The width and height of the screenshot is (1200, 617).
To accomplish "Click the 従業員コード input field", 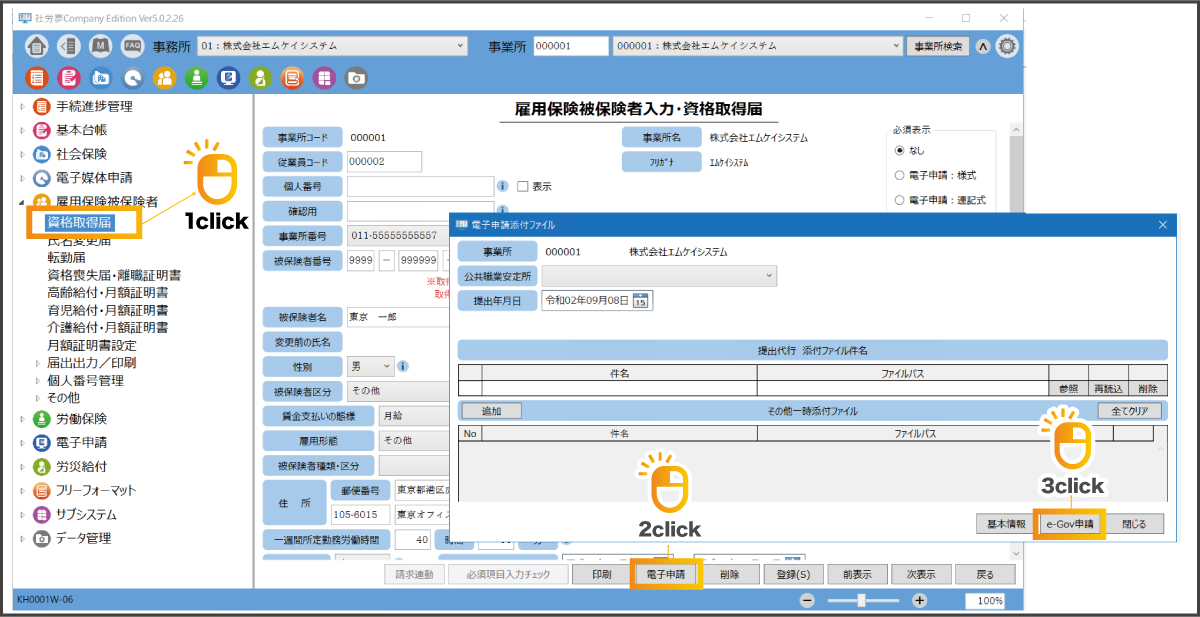I will click(384, 162).
